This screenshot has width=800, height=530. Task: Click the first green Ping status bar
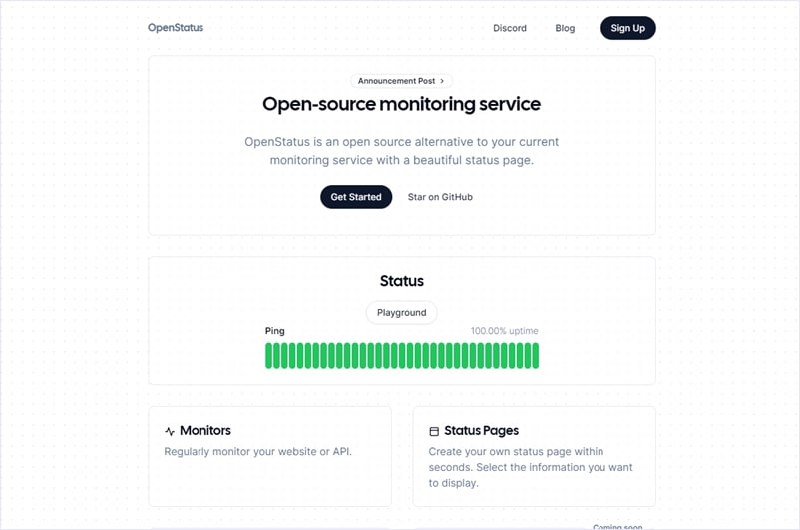[x=268, y=356]
